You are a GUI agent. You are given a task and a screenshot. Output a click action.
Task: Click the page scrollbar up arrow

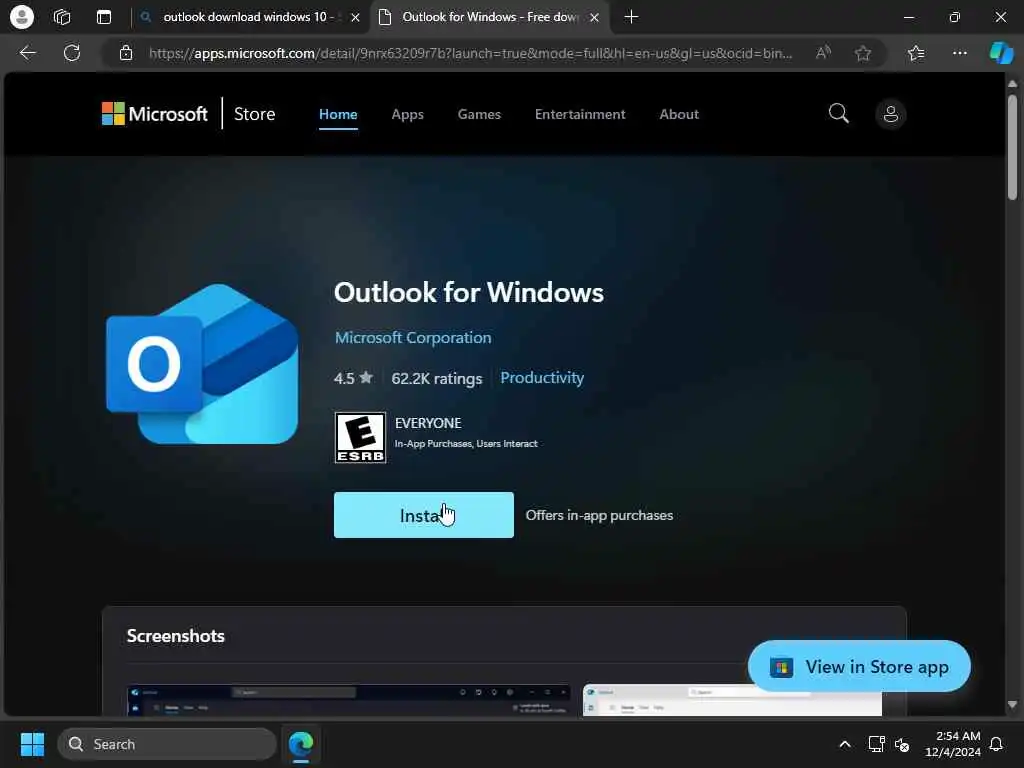click(1012, 84)
